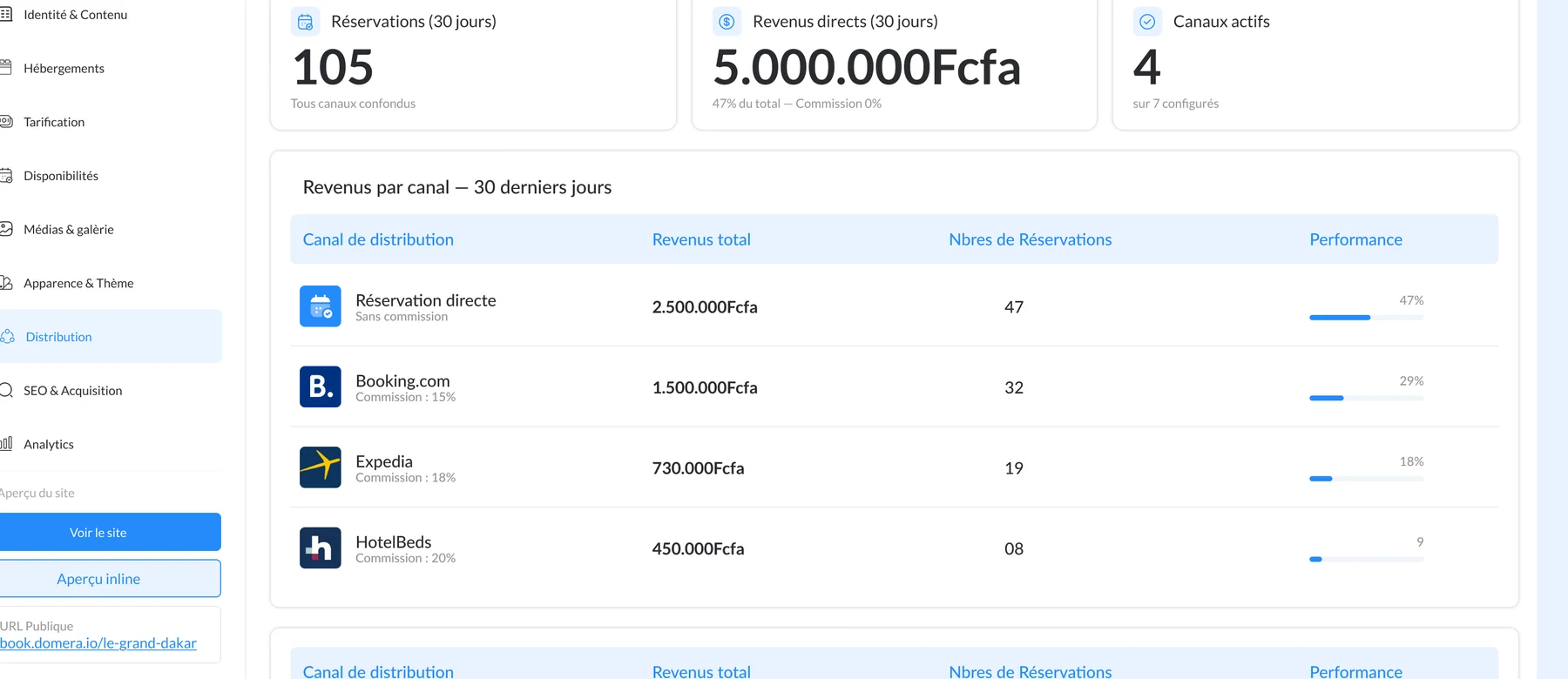1568x679 pixels.
Task: Click the Médias & galèrie image icon
Action: [x=6, y=229]
